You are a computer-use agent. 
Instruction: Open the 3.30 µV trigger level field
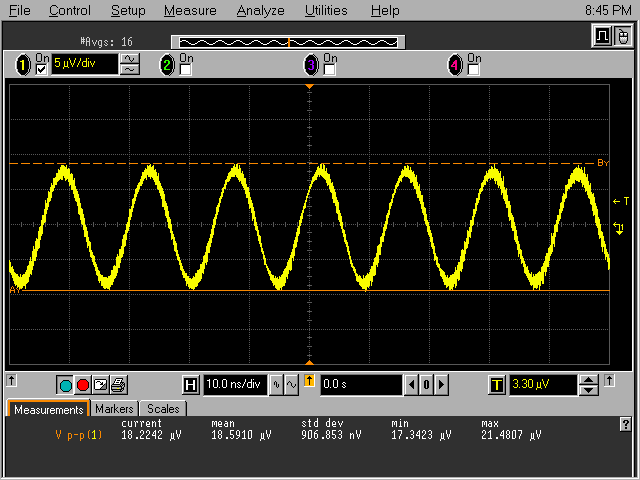(x=541, y=384)
